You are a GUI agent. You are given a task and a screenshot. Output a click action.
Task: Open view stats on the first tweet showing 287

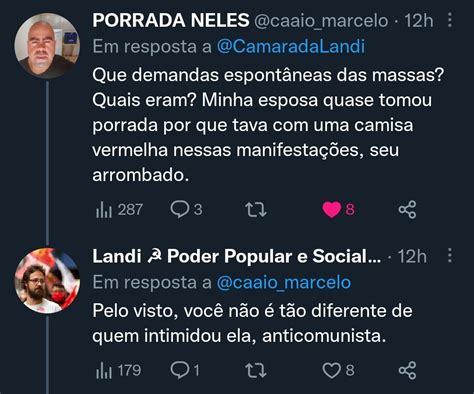coord(119,210)
